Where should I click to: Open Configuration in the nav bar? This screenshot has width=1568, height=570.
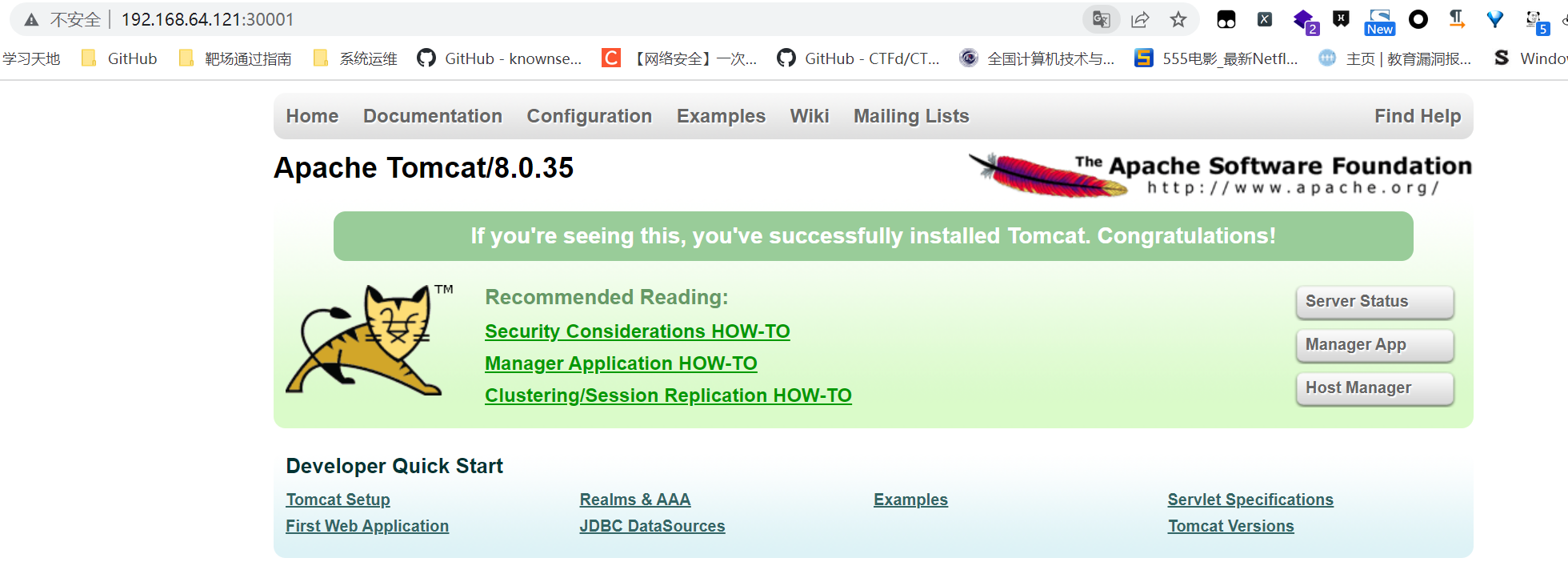pyautogui.click(x=590, y=116)
